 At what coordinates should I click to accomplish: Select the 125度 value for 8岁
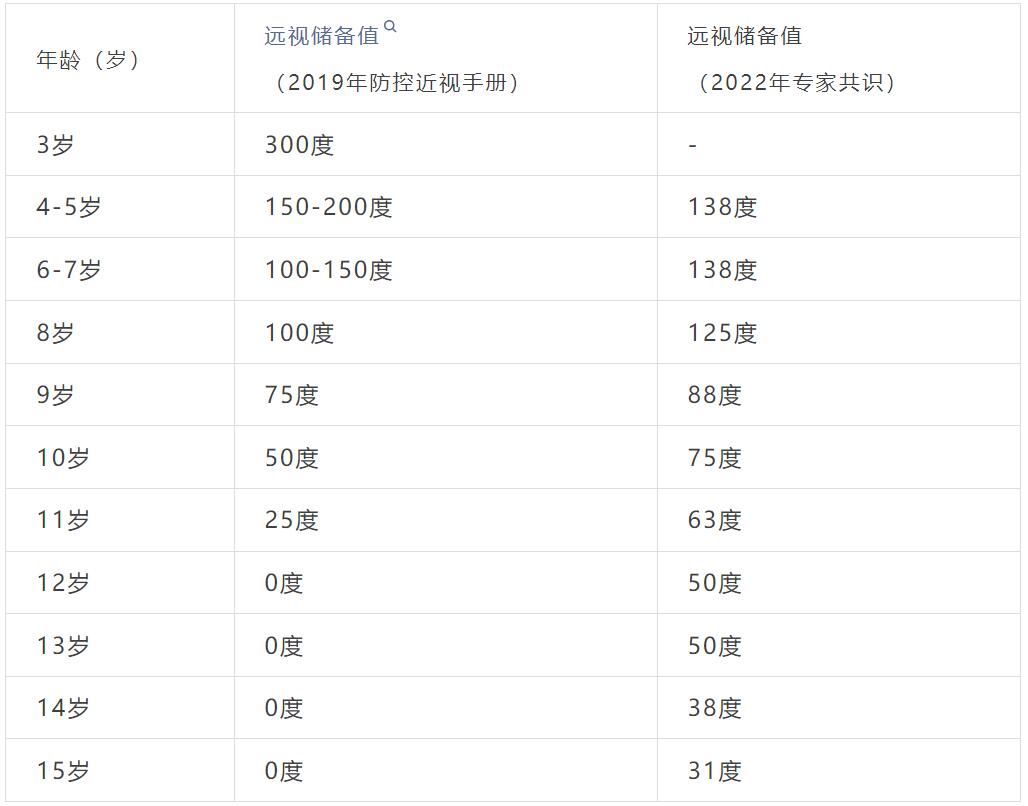pos(722,333)
